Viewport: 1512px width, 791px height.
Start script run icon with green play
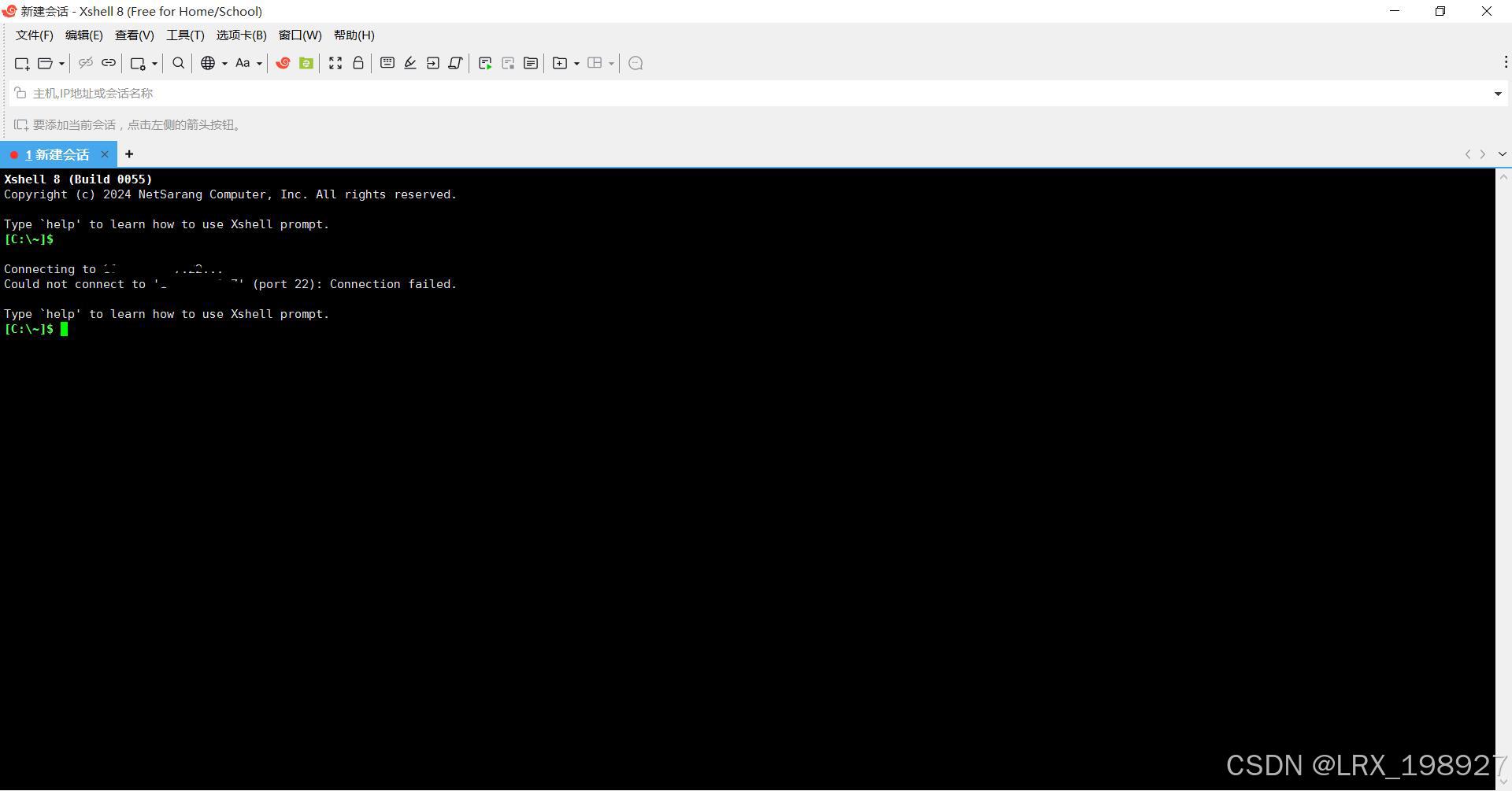tap(485, 63)
